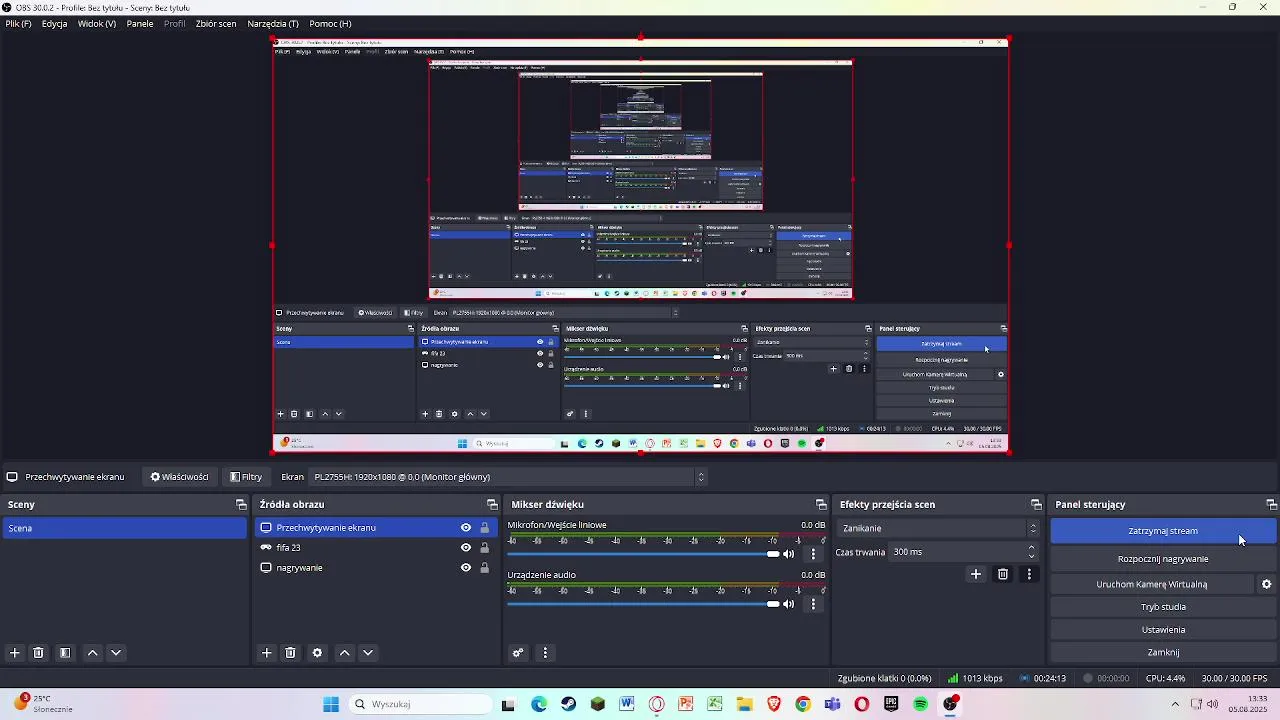Select Scena in the Sceny list
Viewport: 1280px width, 720px height.
click(x=124, y=528)
